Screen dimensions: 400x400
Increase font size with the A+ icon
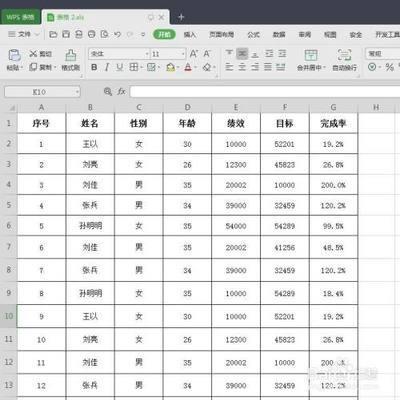[194, 53]
